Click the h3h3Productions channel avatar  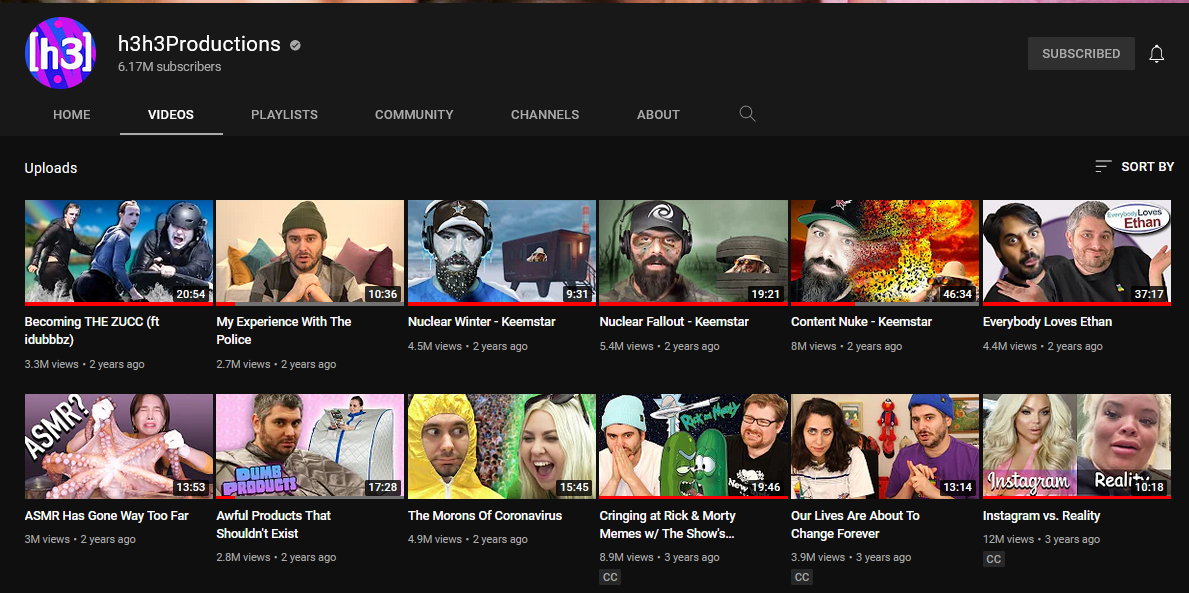61,53
